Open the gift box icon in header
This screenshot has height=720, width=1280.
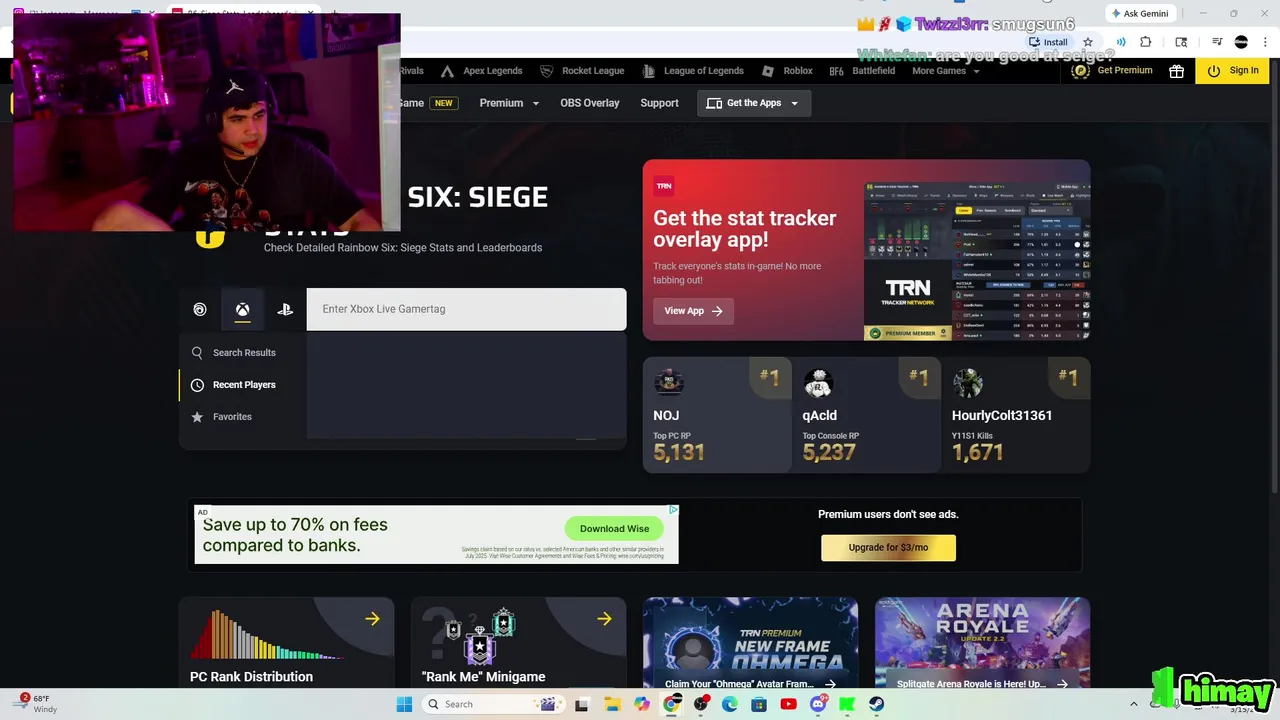tap(1176, 71)
